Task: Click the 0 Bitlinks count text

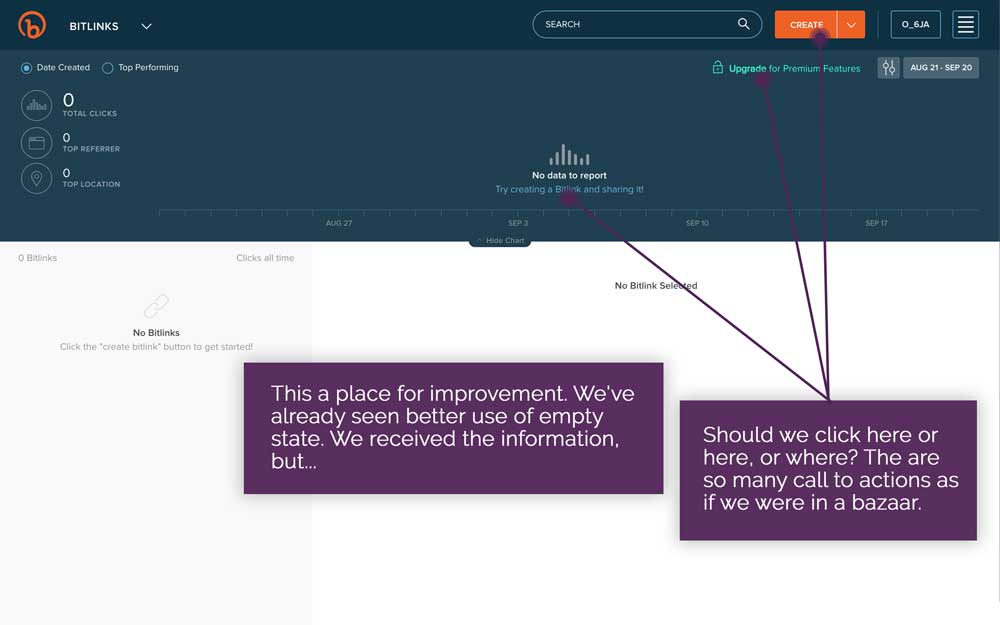Action: (x=38, y=258)
